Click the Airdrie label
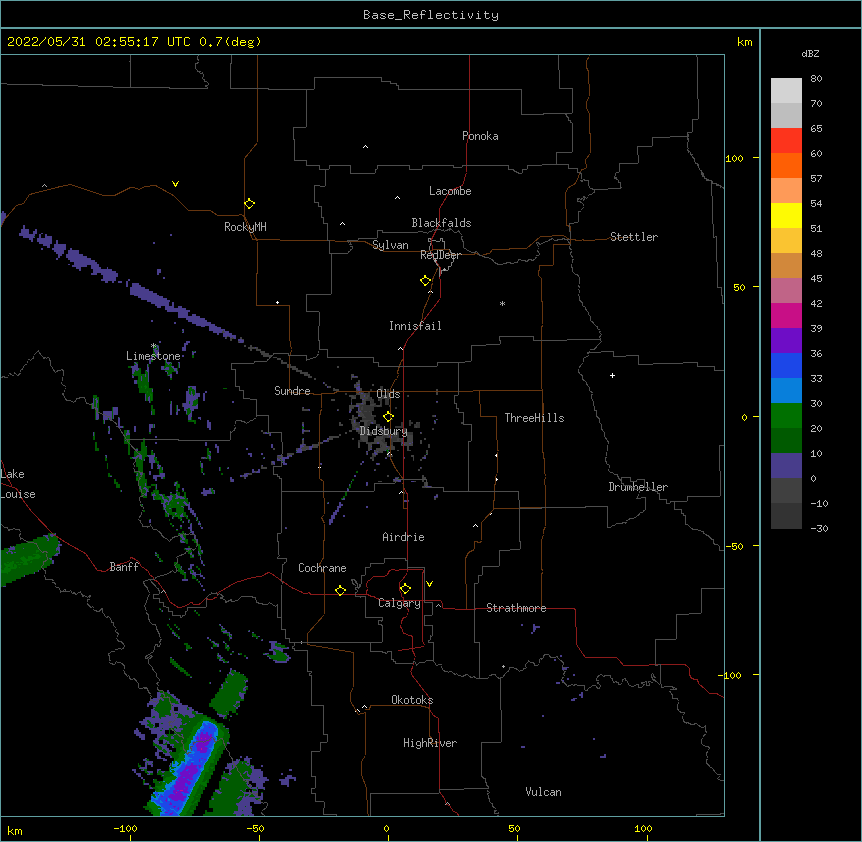The width and height of the screenshot is (862, 842). 403,537
